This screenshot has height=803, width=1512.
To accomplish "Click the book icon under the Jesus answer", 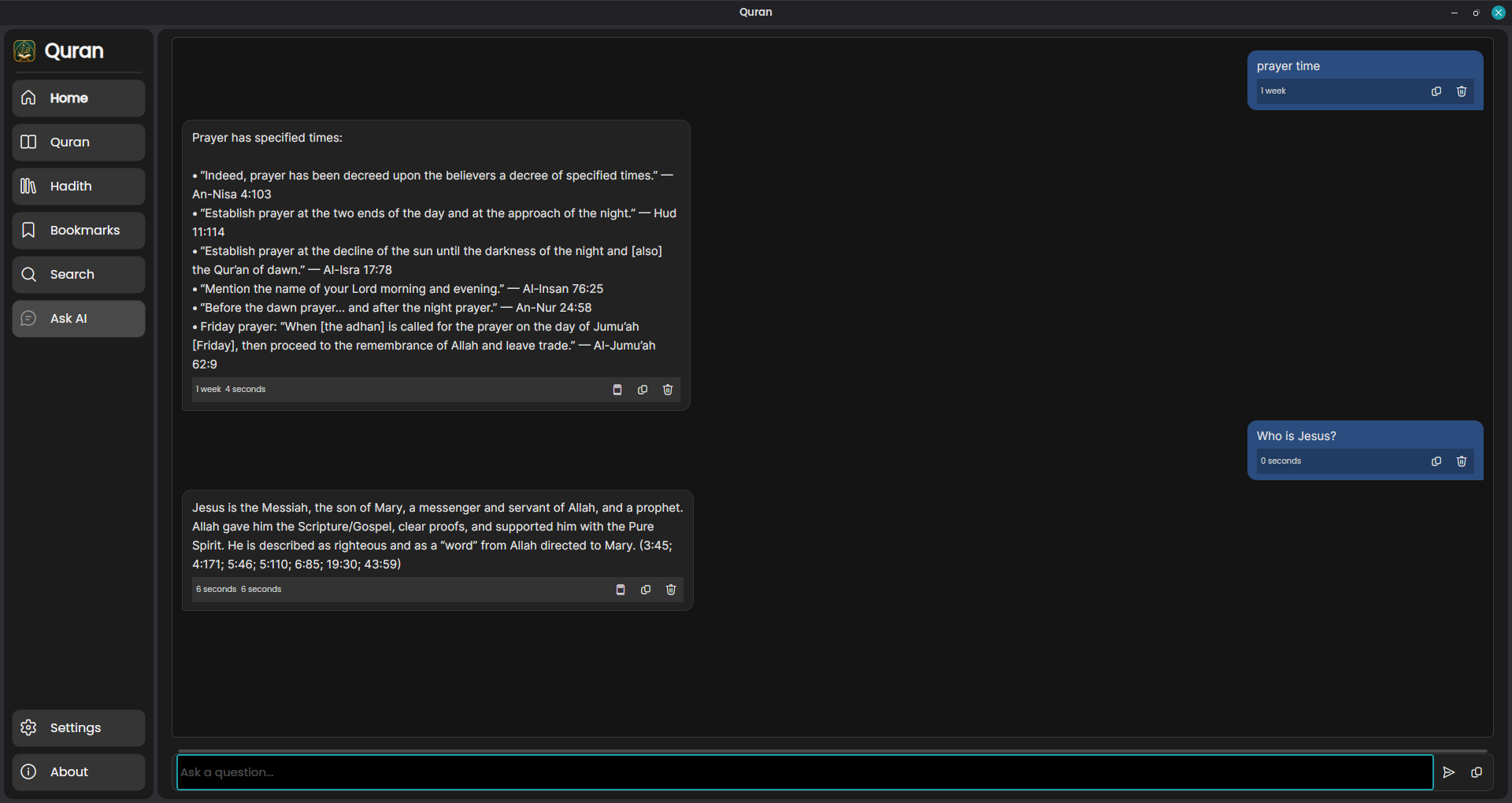I will (x=621, y=590).
